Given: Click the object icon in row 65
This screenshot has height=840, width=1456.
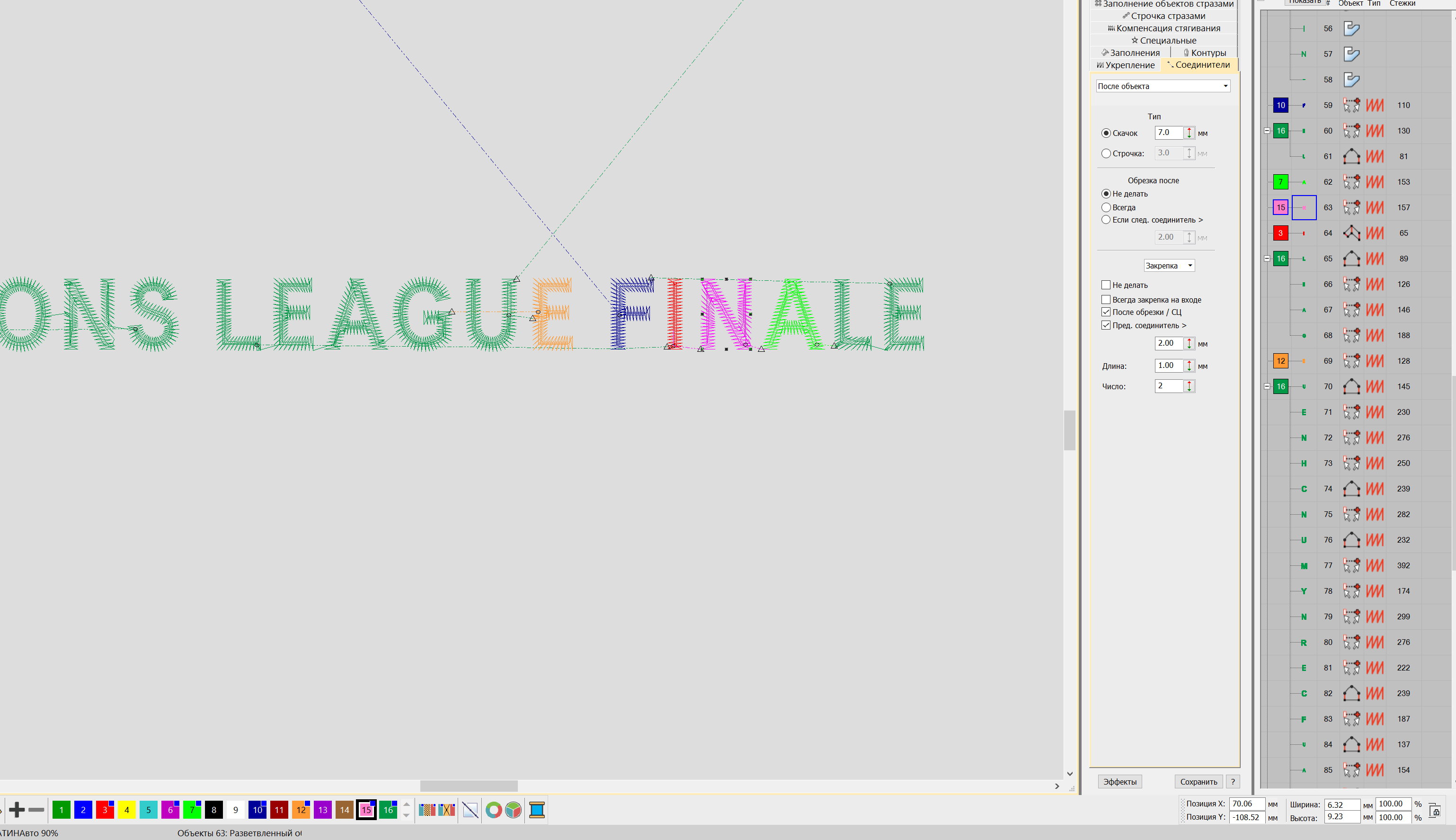Looking at the screenshot, I should 1352,259.
